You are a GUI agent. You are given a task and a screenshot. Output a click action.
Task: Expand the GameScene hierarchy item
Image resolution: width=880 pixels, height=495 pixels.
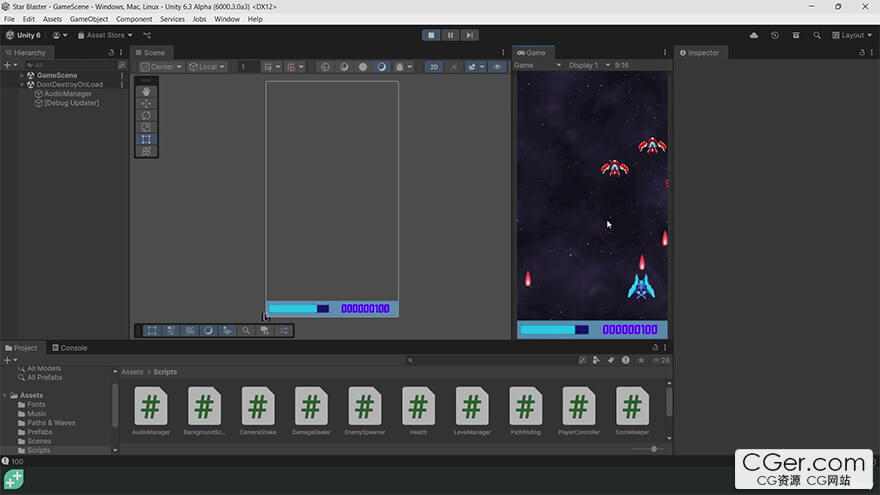tap(22, 75)
